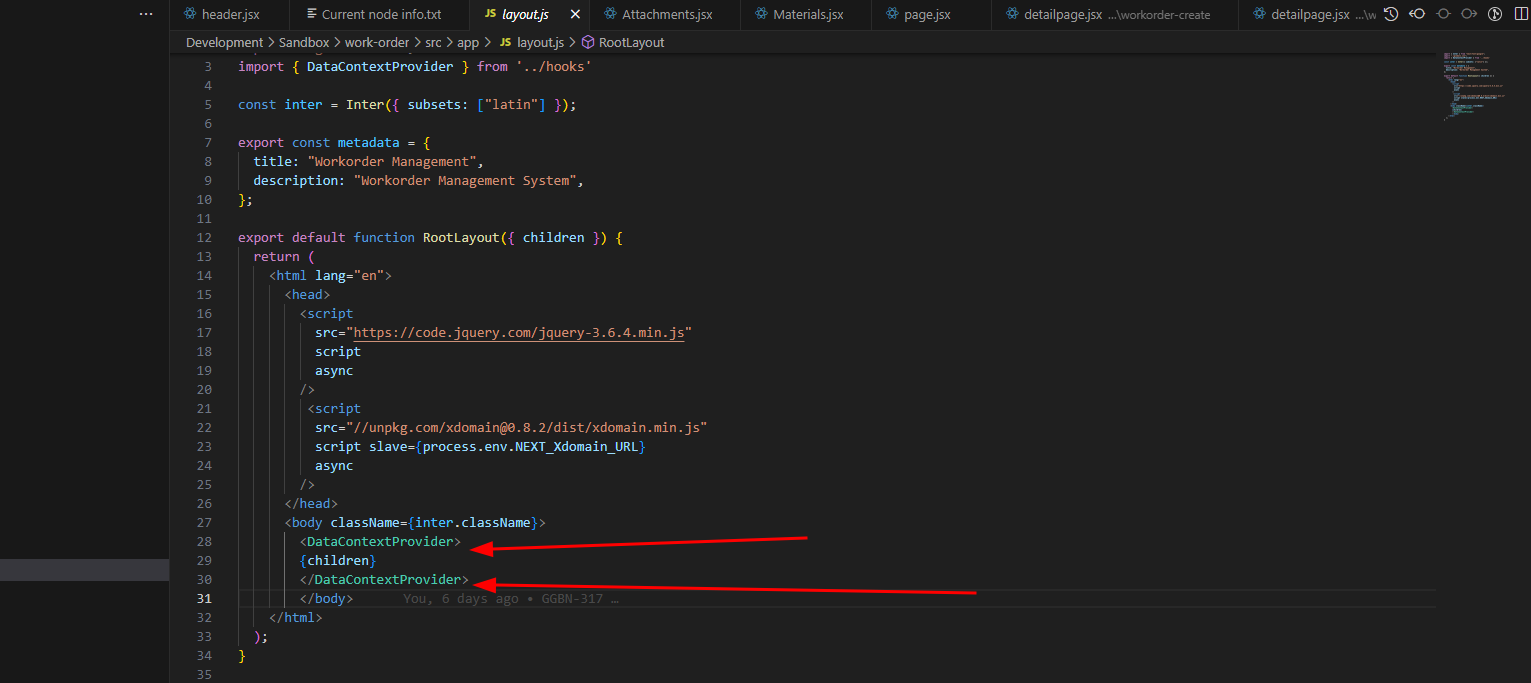Click the git branch circle icon in toolbar
The height and width of the screenshot is (683, 1531).
point(1495,15)
